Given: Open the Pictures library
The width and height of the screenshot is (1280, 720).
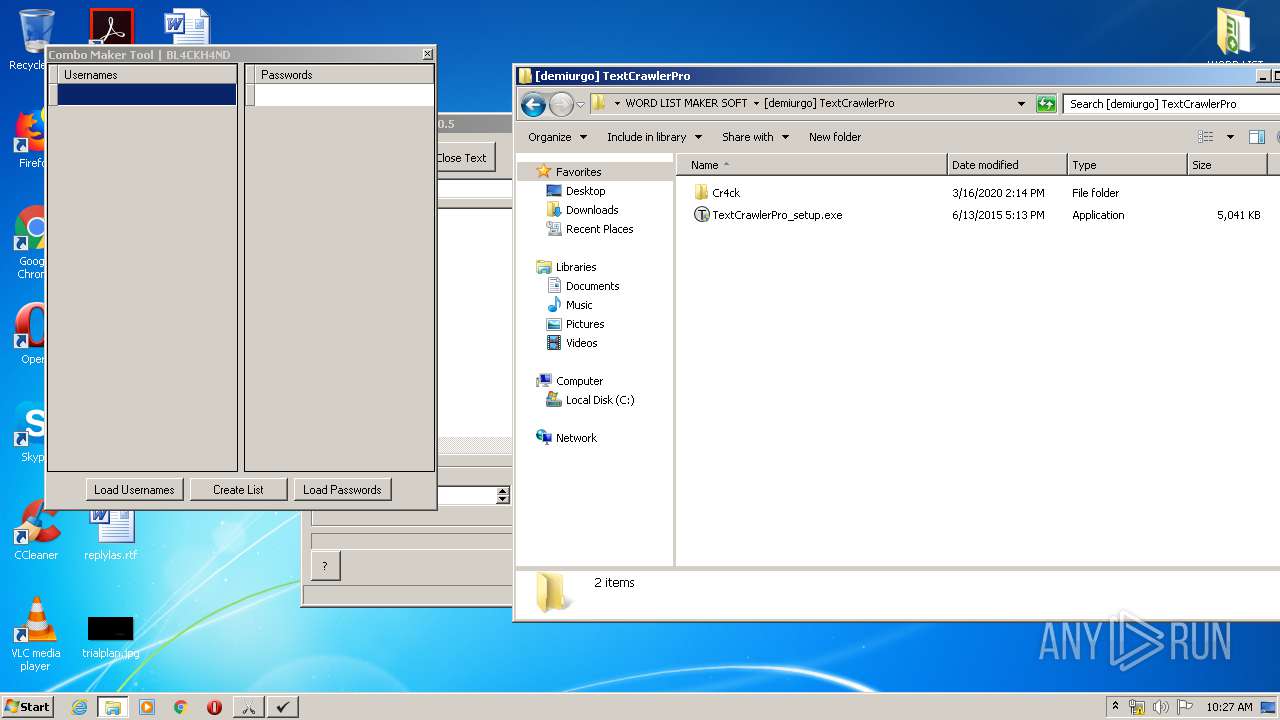Looking at the screenshot, I should point(585,324).
